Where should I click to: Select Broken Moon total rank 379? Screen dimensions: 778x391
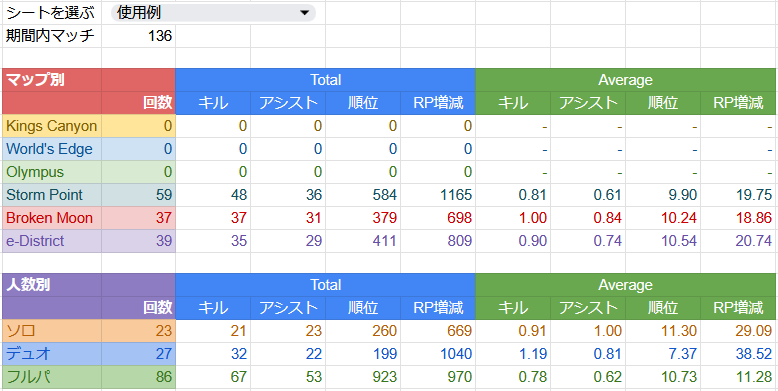pyautogui.click(x=363, y=218)
